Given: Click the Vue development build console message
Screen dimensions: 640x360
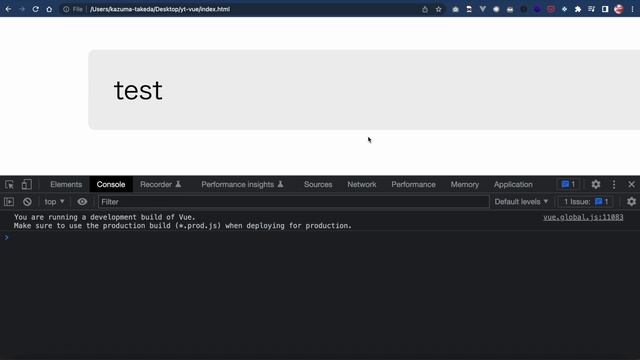Looking at the screenshot, I should [x=182, y=221].
